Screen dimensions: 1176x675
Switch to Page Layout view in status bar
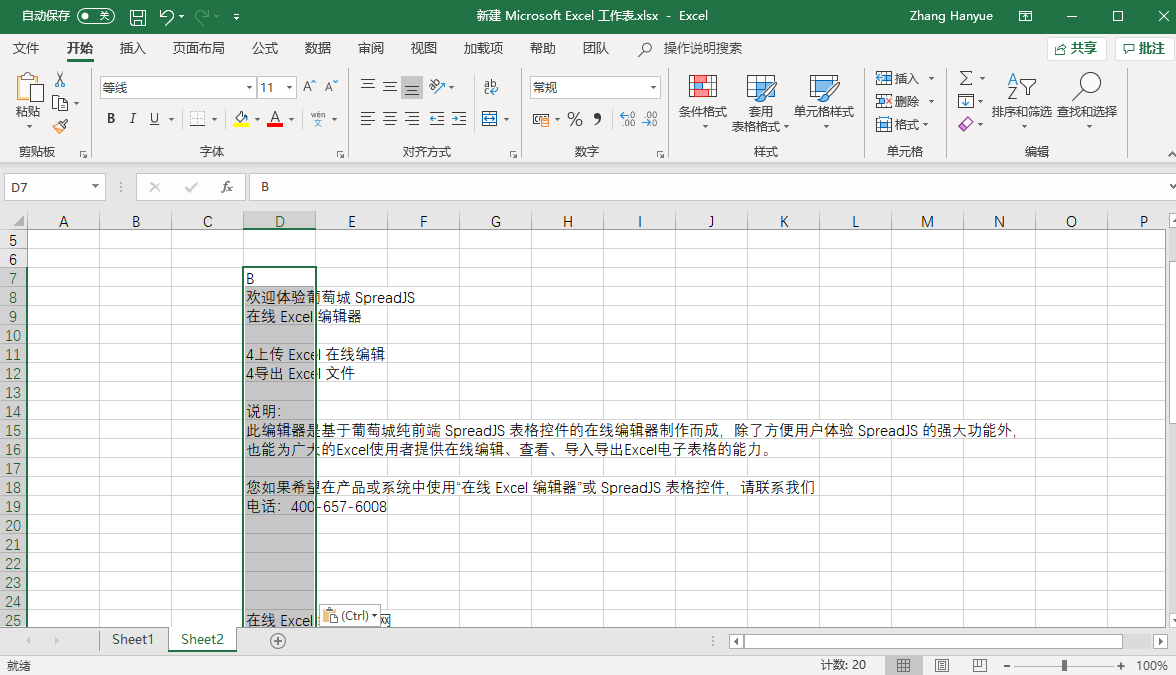pos(942,665)
